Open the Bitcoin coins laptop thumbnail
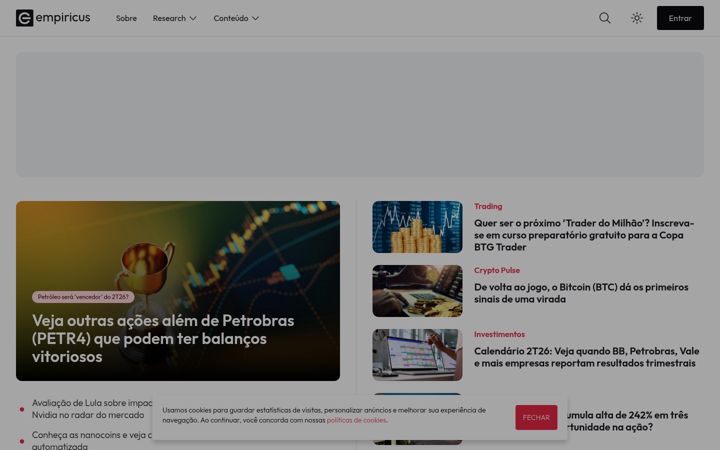This screenshot has height=450, width=720. (417, 291)
